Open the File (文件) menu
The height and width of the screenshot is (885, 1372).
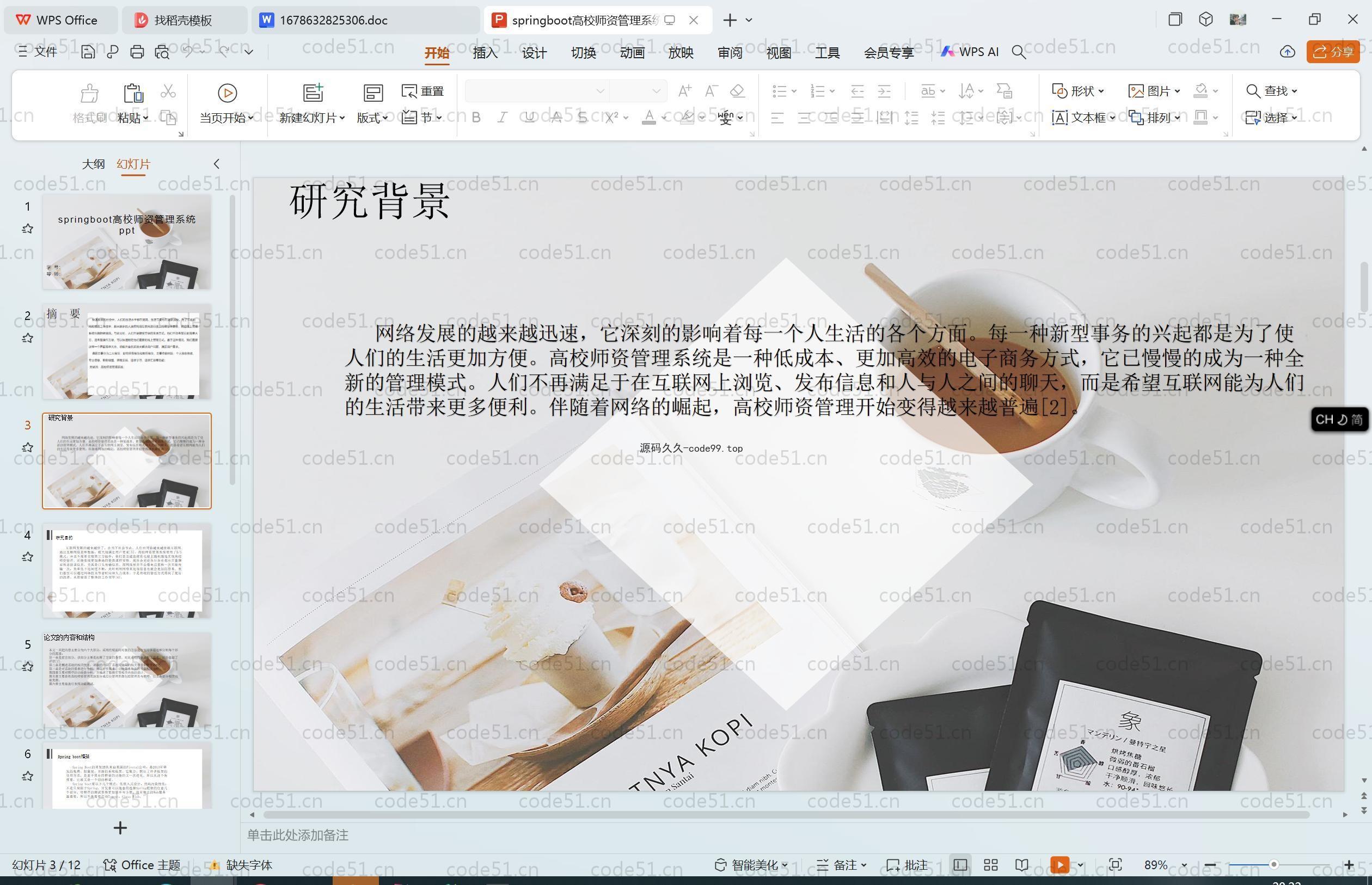click(38, 52)
